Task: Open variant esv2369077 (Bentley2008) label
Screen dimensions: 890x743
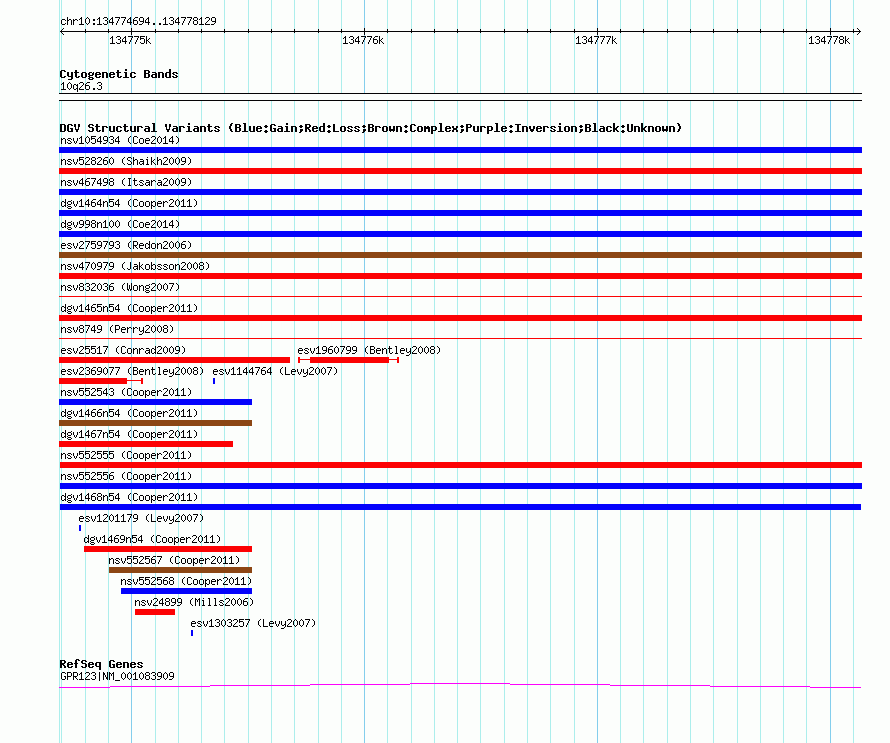Action: coord(132,371)
